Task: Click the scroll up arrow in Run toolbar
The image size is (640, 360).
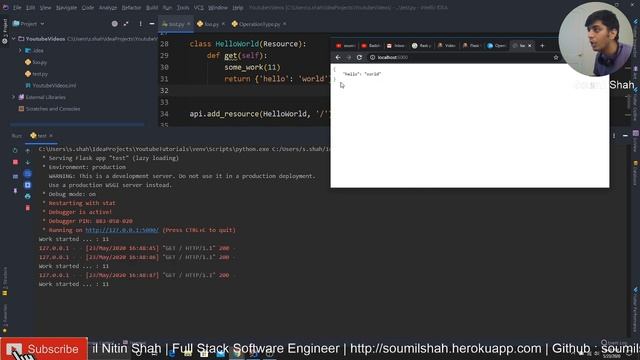Action: point(28,151)
